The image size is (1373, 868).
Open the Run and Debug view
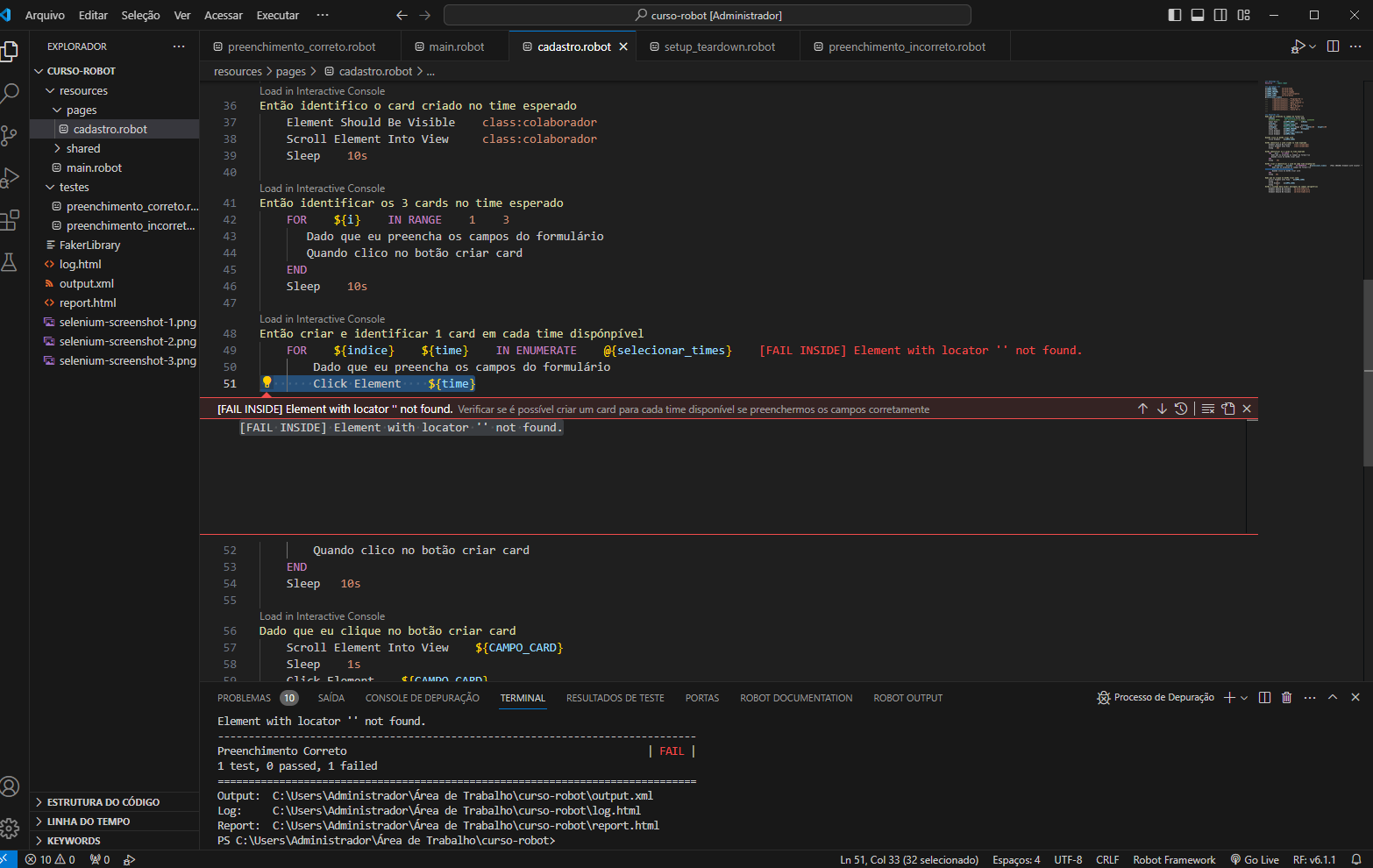[x=10, y=177]
